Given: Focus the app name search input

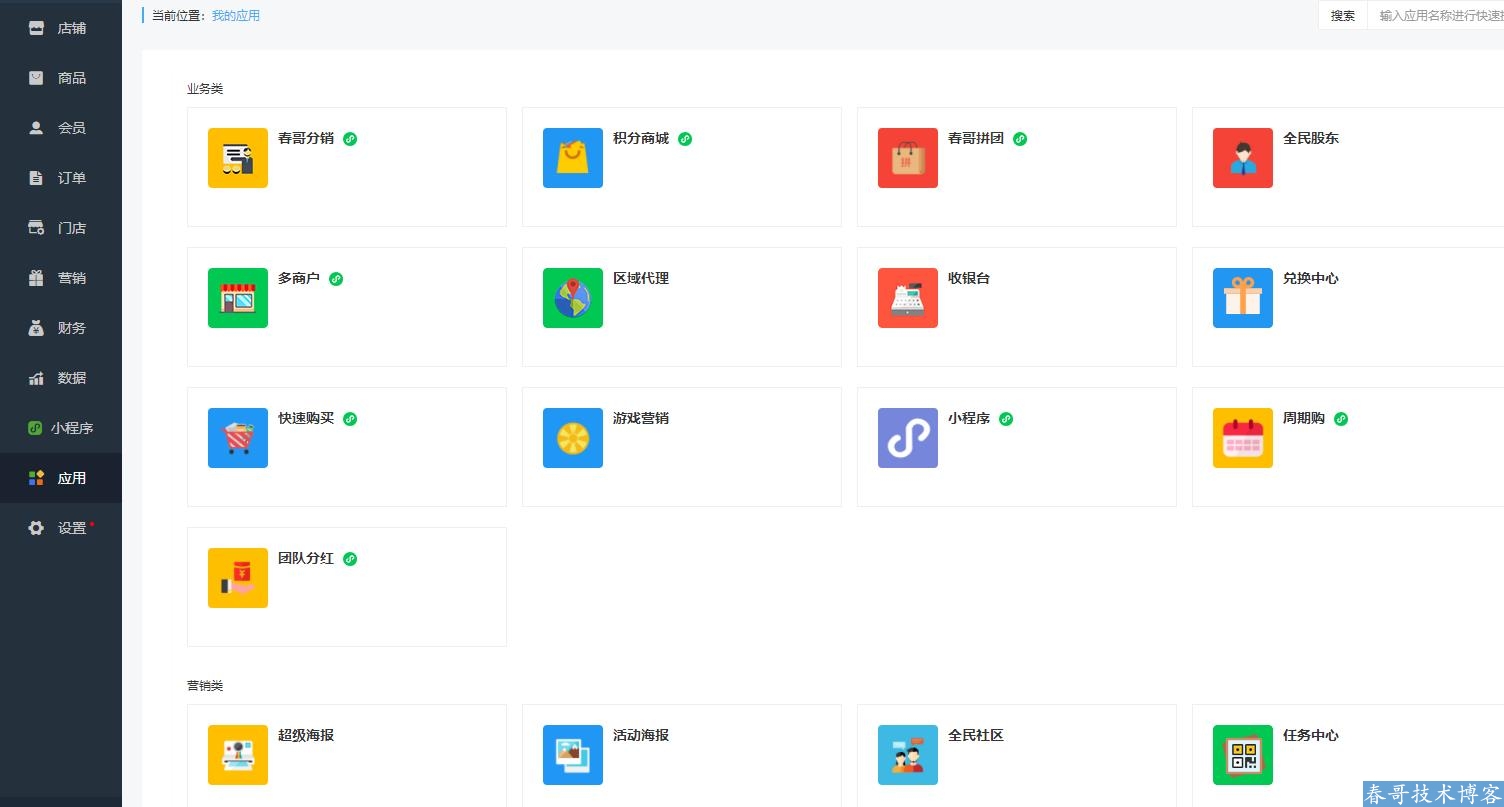Looking at the screenshot, I should [x=1436, y=16].
